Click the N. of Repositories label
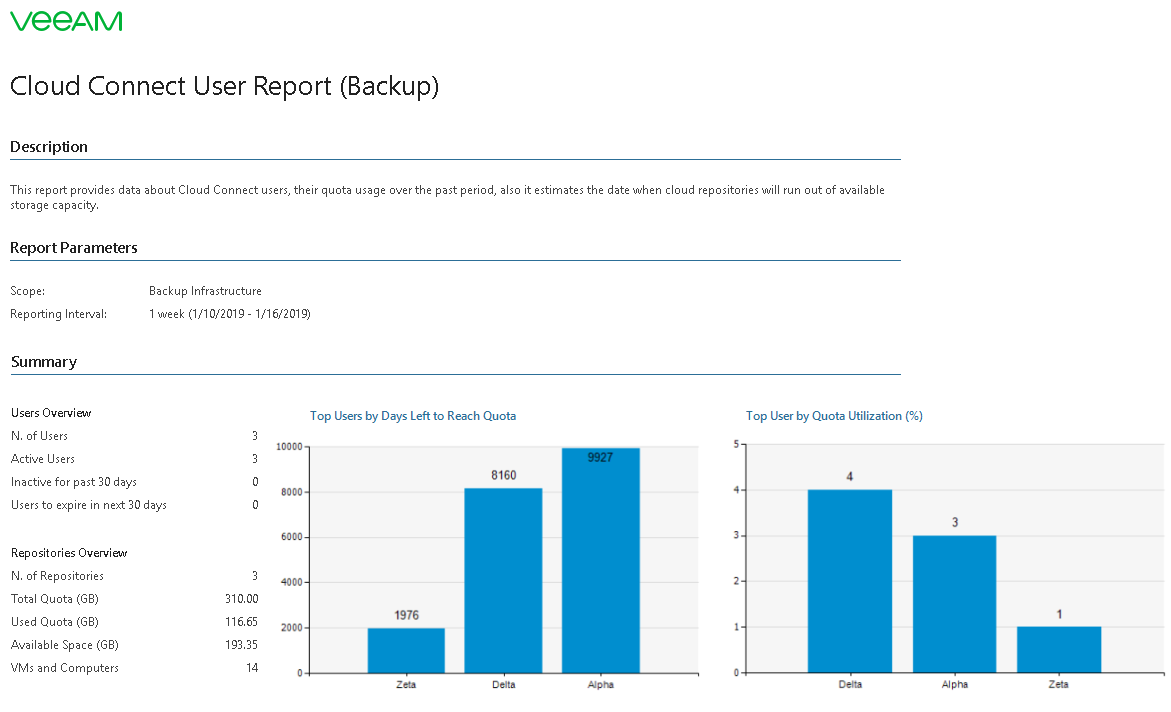Viewport: 1171px width, 712px height. [58, 576]
